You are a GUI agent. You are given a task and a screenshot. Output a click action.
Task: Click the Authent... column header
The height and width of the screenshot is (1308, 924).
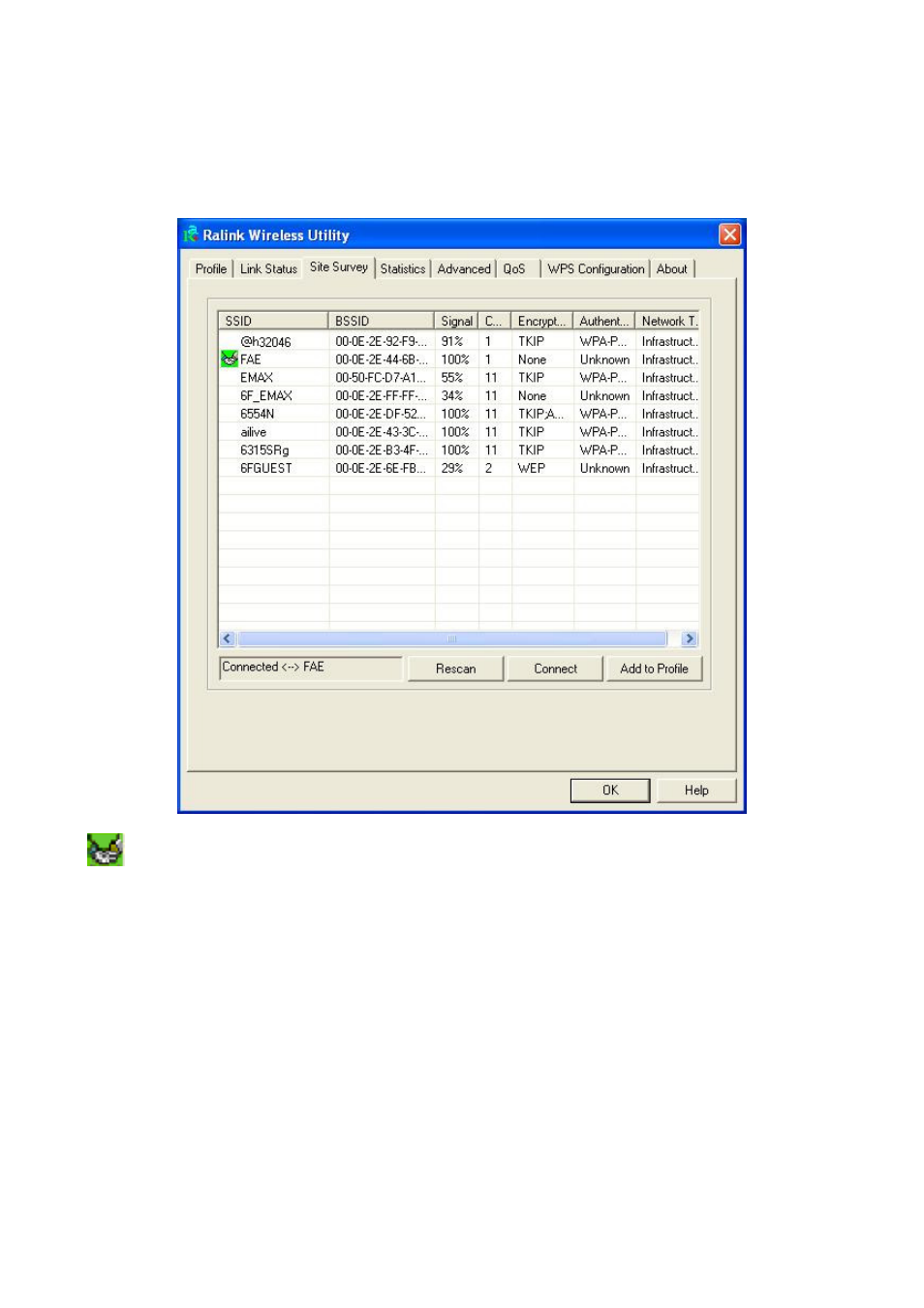(604, 321)
